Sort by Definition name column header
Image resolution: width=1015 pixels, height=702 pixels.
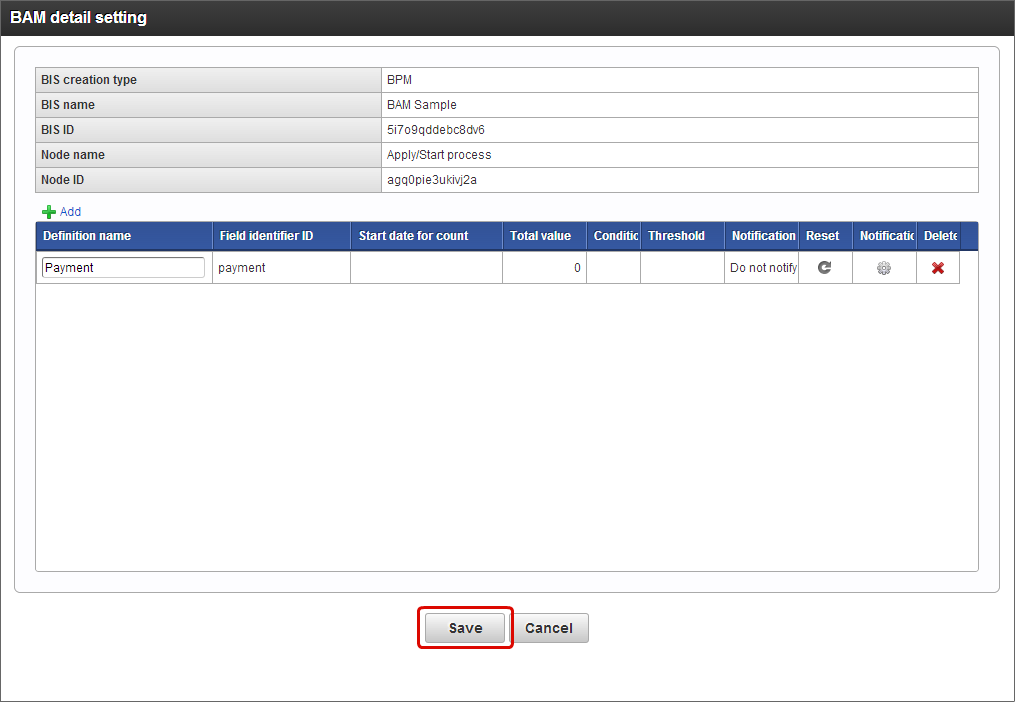pyautogui.click(x=124, y=236)
